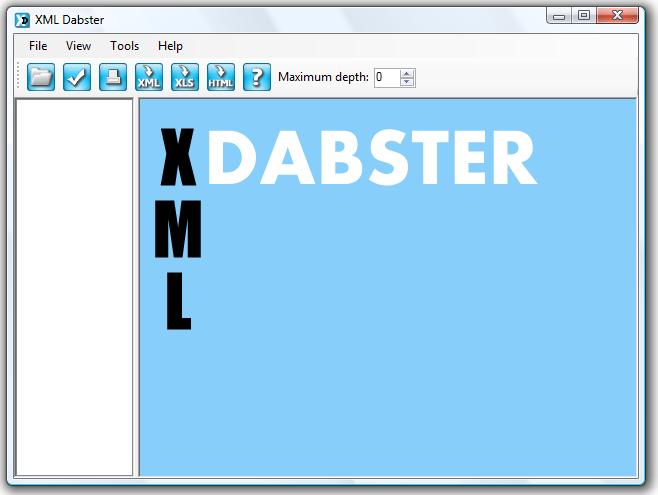The image size is (658, 495).
Task: Decrease Maximum depth with down arrow
Action: [x=407, y=82]
